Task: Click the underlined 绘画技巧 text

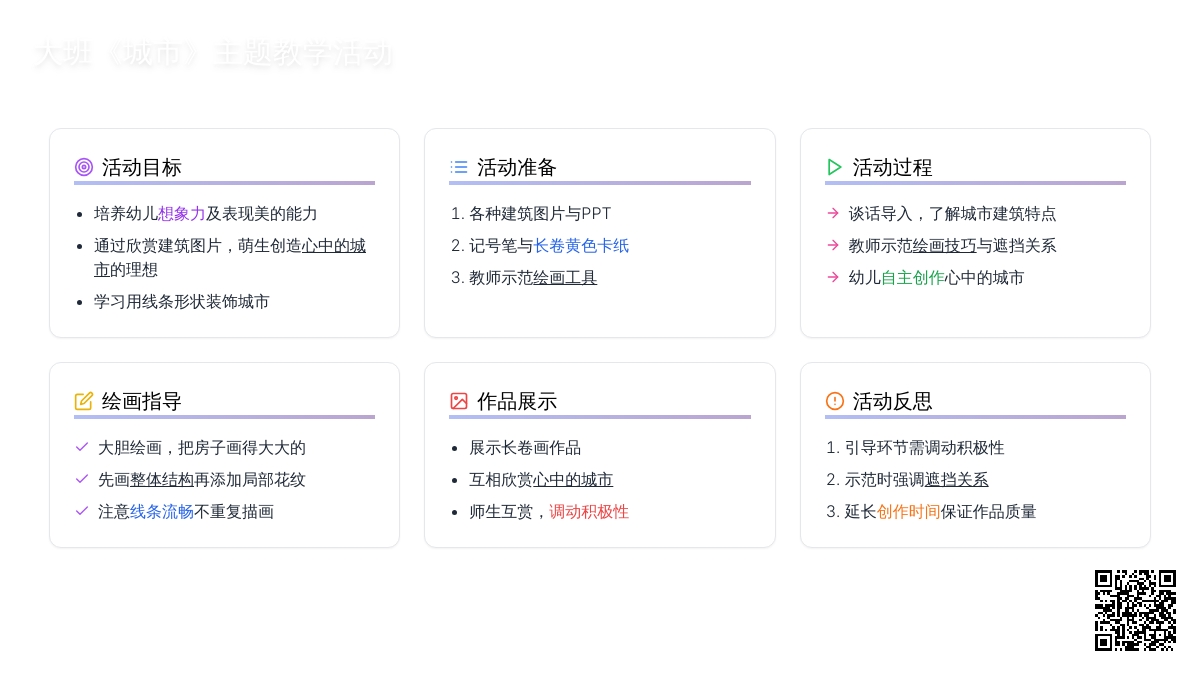Action: [x=945, y=245]
